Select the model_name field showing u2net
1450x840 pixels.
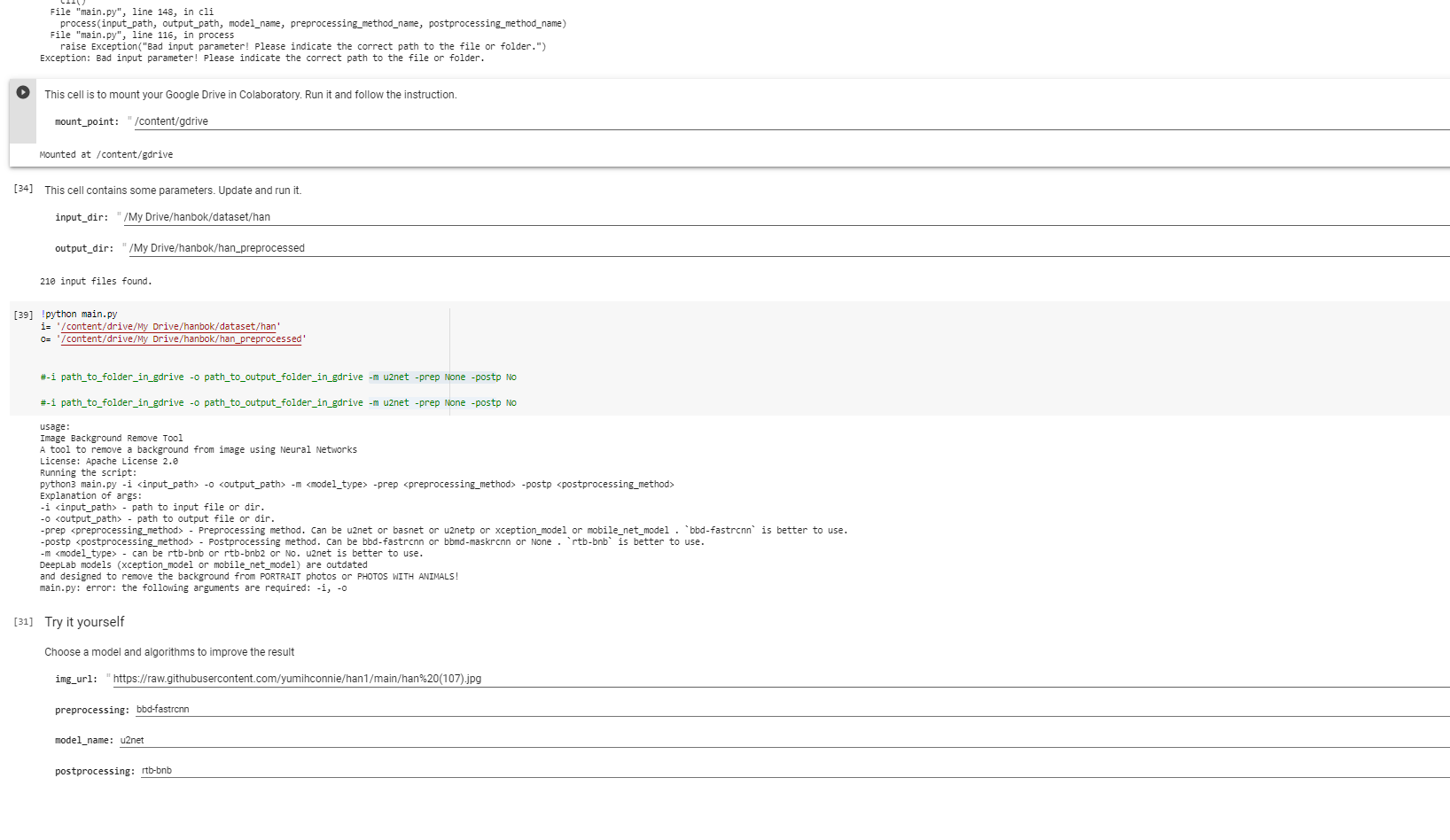132,740
